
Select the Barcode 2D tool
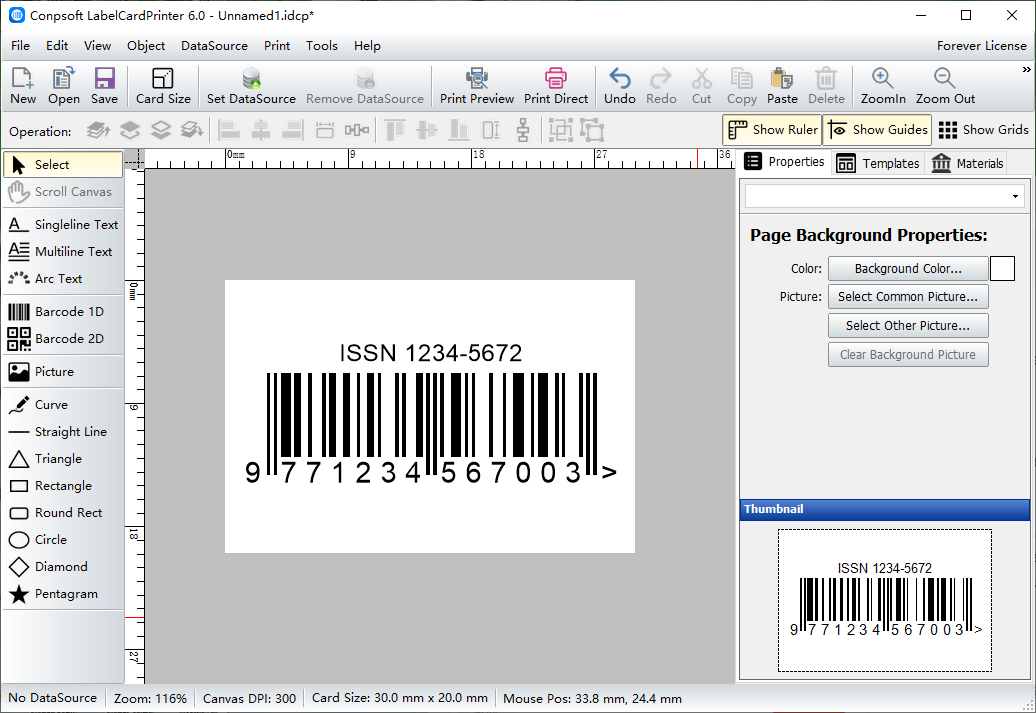click(63, 338)
